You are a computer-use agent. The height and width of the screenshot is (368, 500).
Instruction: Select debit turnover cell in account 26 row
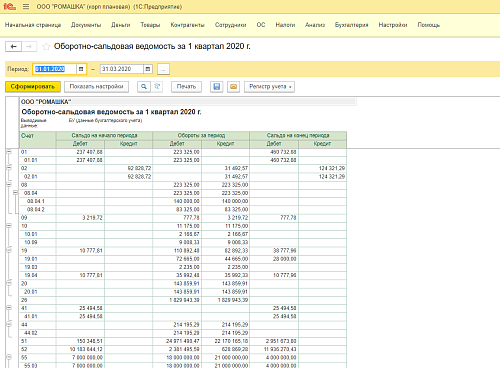[177, 300]
